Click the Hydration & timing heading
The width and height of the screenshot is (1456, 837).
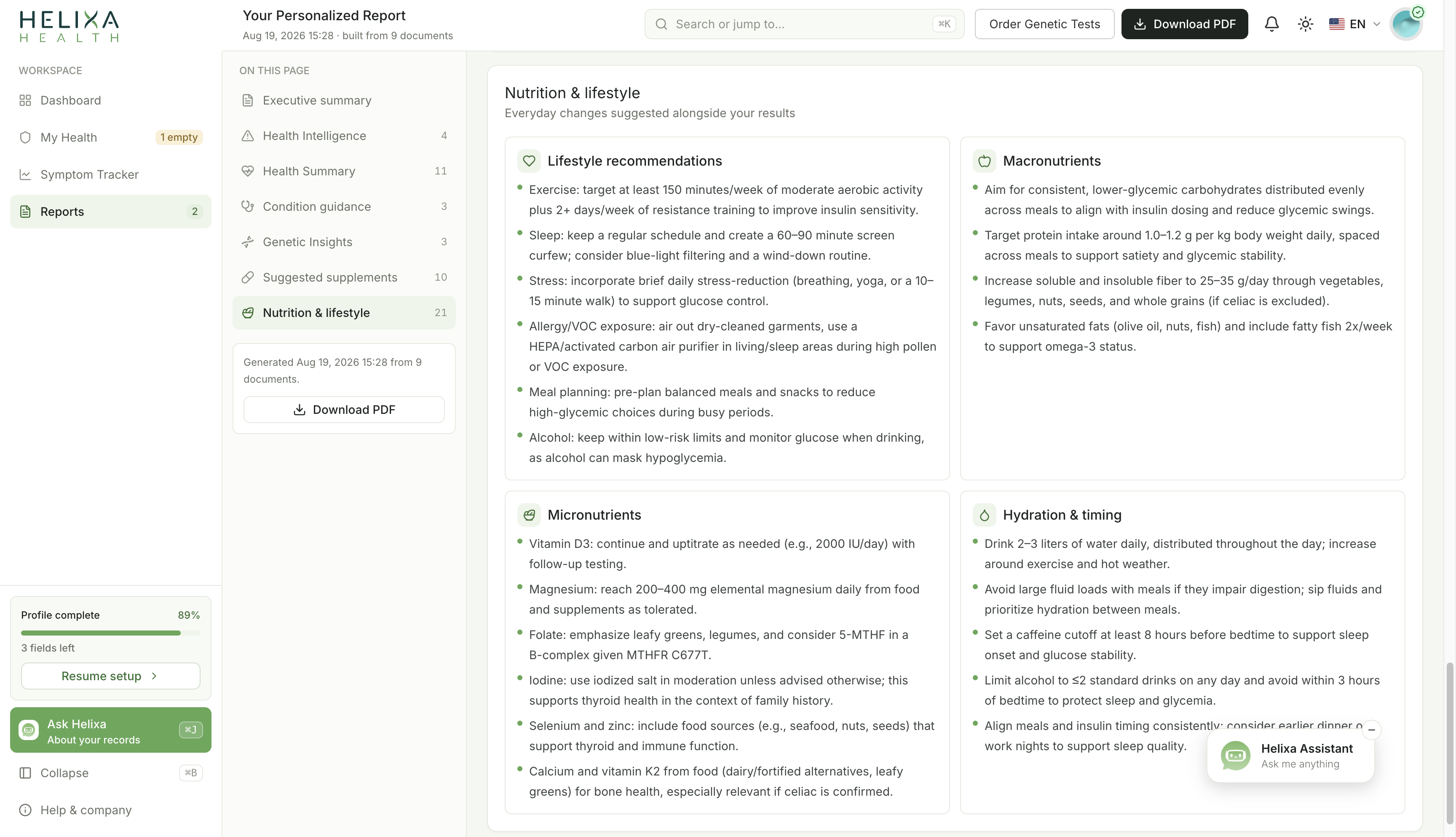[1062, 515]
